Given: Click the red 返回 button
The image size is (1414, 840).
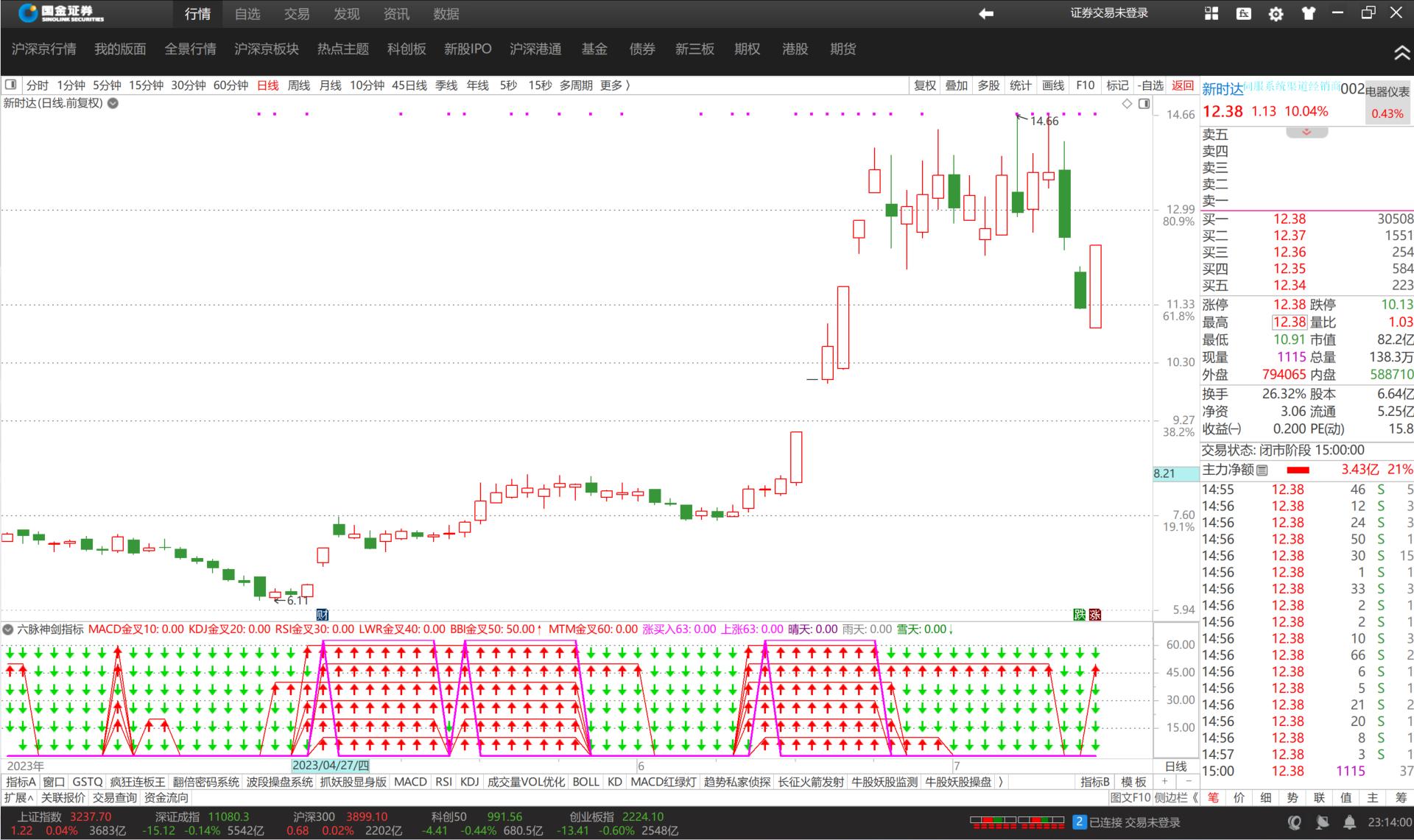Looking at the screenshot, I should click(x=1183, y=85).
